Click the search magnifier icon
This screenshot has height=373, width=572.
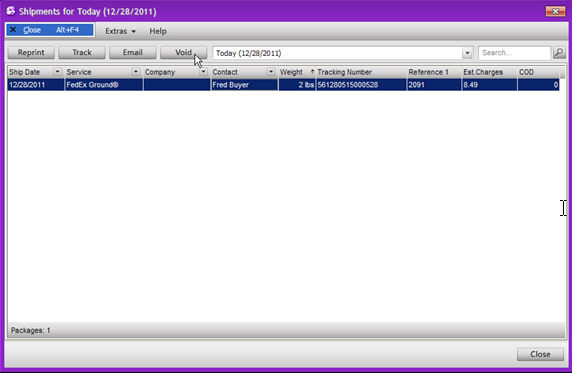point(559,53)
